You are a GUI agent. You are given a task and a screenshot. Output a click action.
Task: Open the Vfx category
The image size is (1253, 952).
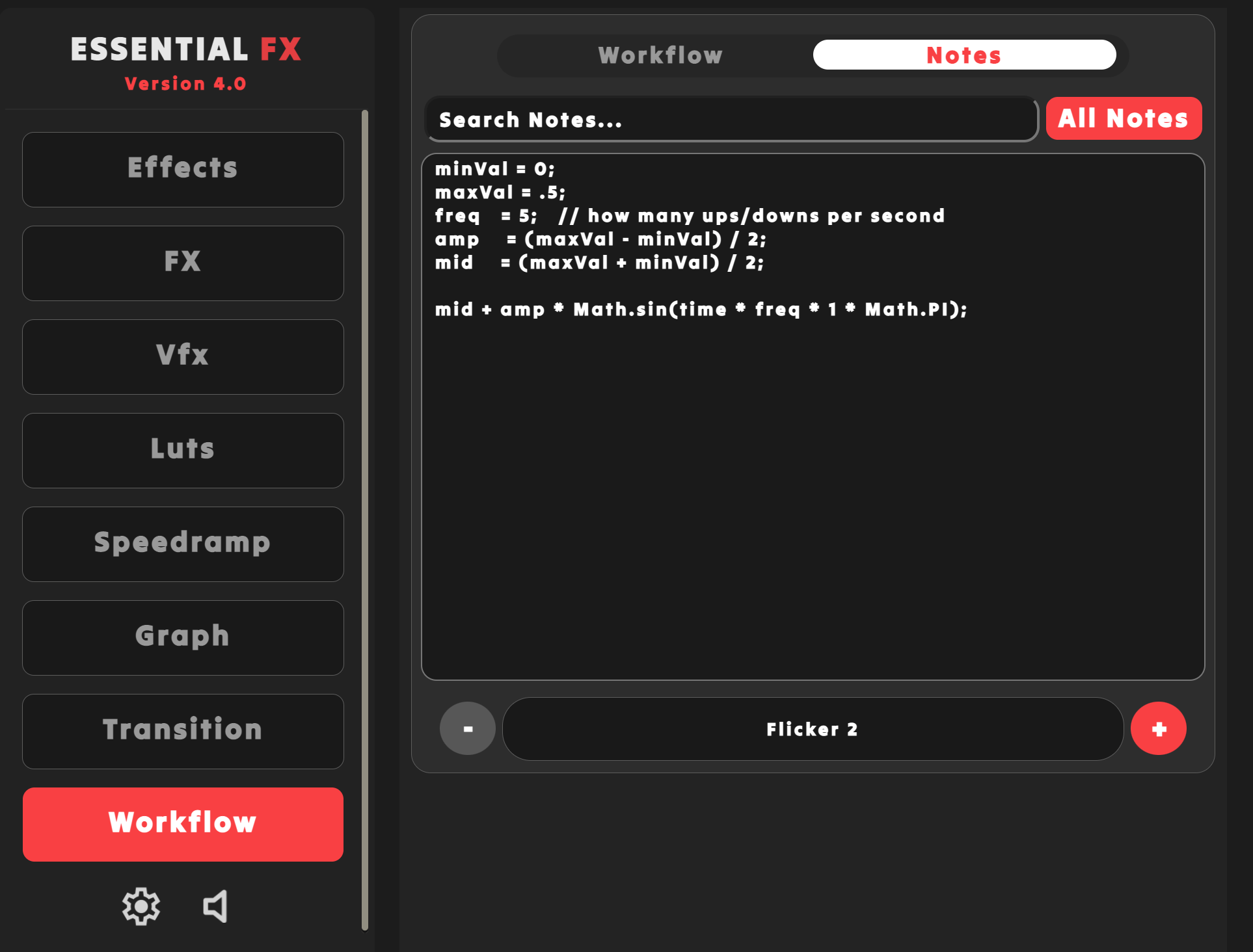click(x=183, y=356)
